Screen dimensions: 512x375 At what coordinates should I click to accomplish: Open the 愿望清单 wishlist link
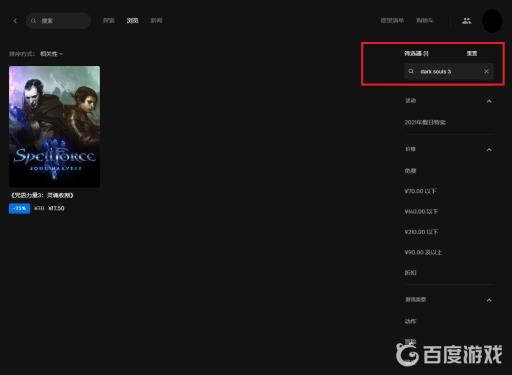[x=392, y=21]
